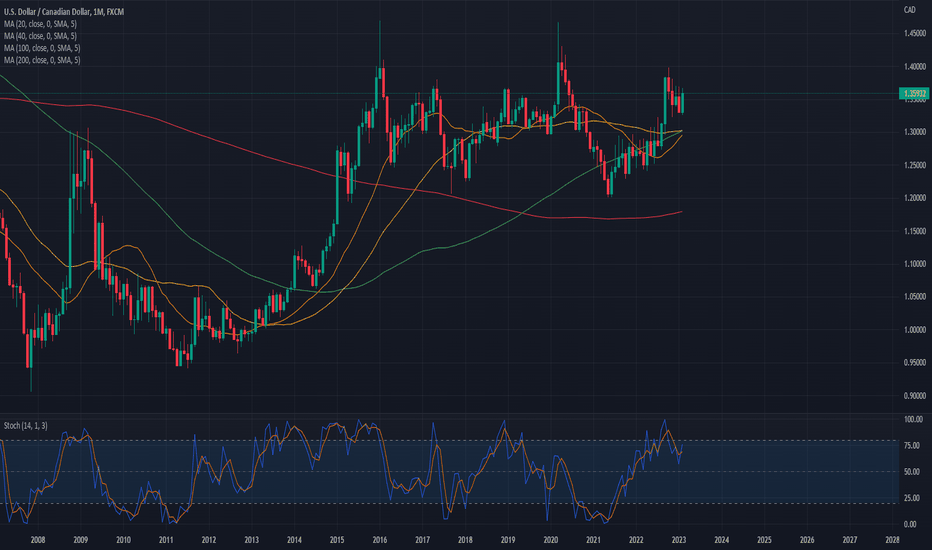Screen dimensions: 932x550
Task: Click the 0.00 stochastic scale label
Action: 910,524
